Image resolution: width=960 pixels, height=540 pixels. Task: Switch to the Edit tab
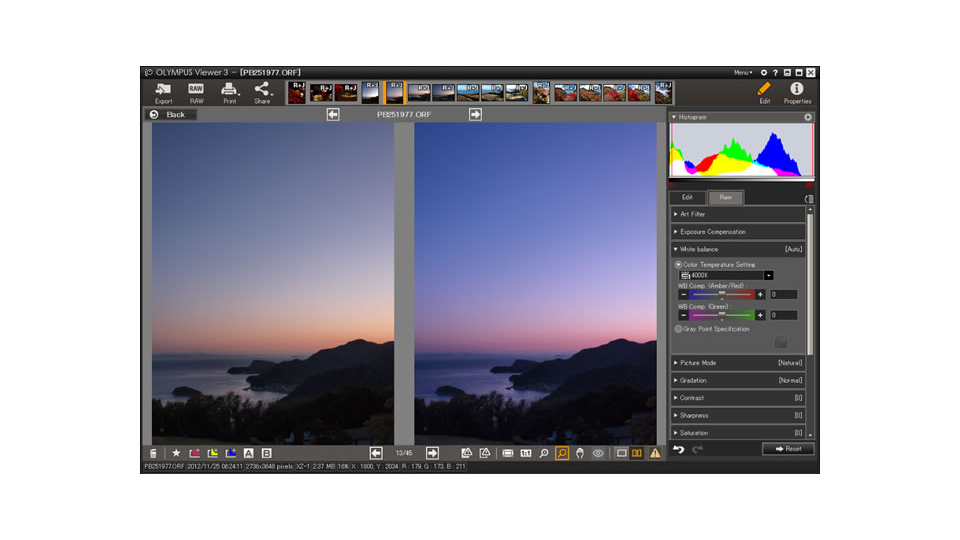(688, 197)
